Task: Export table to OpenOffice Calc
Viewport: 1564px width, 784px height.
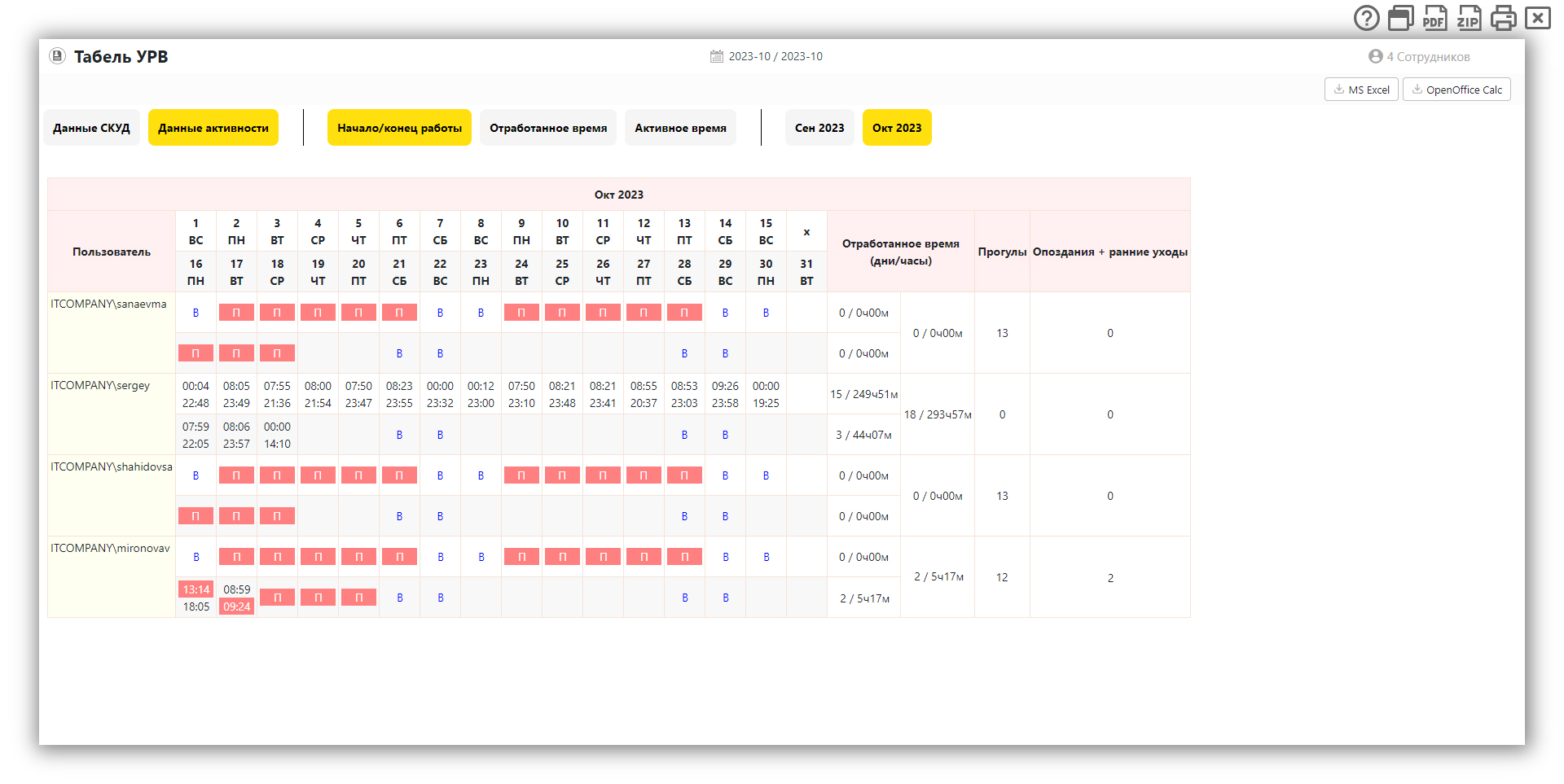Action: [x=1456, y=90]
